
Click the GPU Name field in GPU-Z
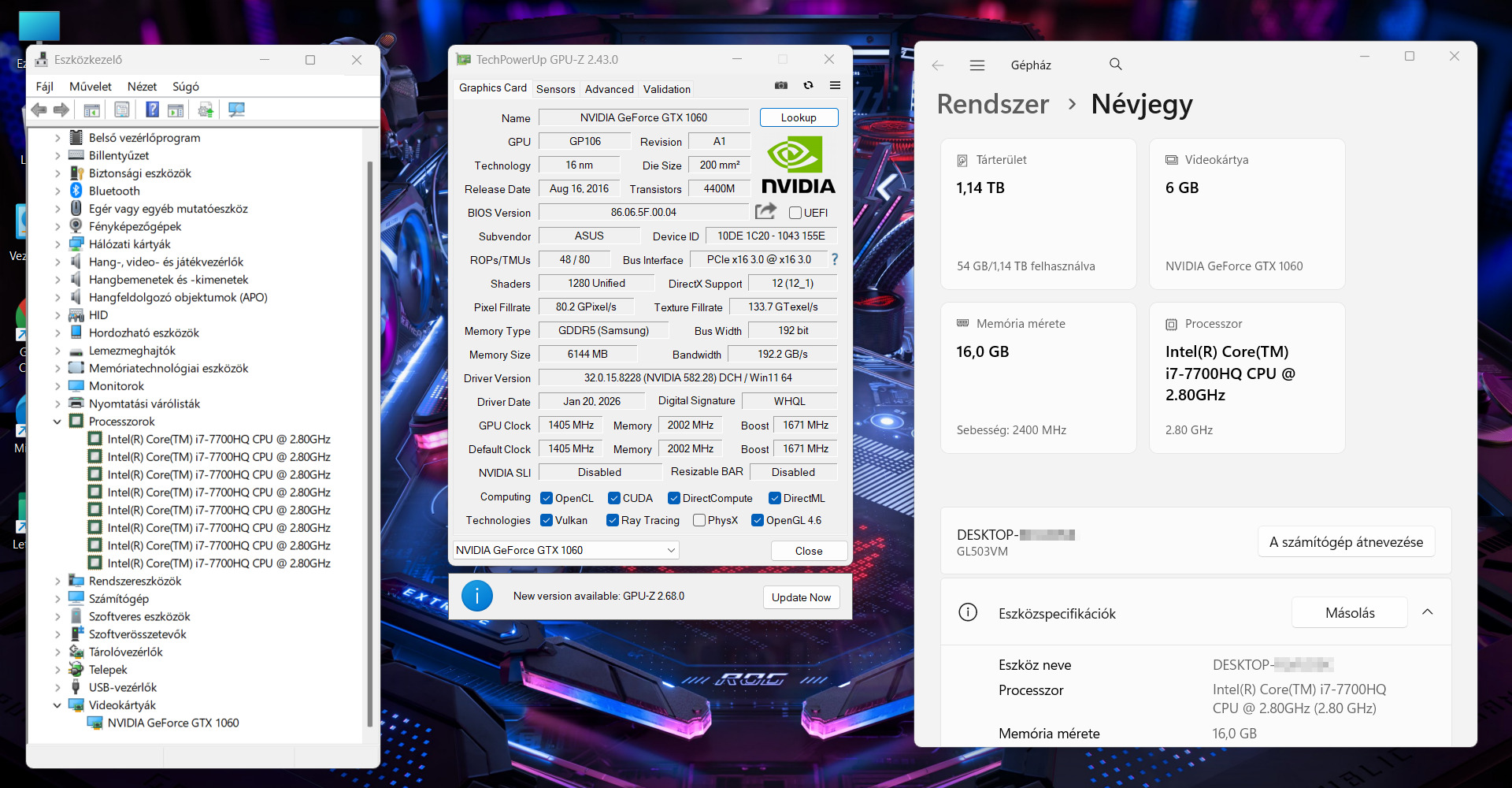click(643, 117)
